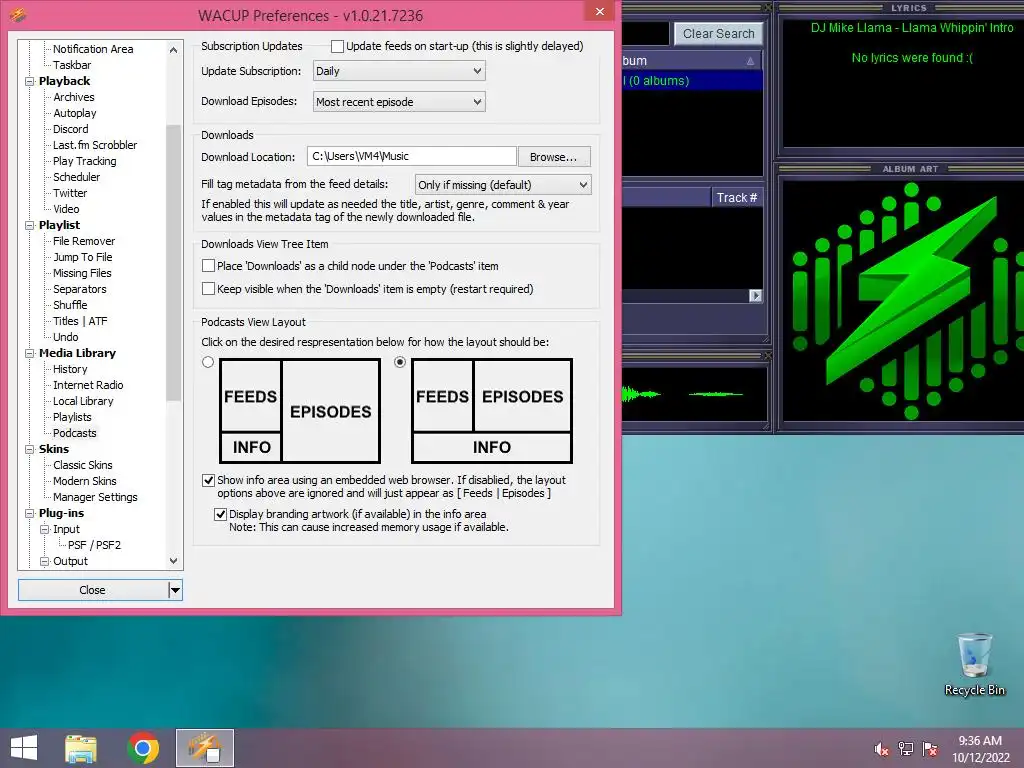The width and height of the screenshot is (1024, 768).
Task: Select the Feeds over Info left layout radio
Action: 208,362
